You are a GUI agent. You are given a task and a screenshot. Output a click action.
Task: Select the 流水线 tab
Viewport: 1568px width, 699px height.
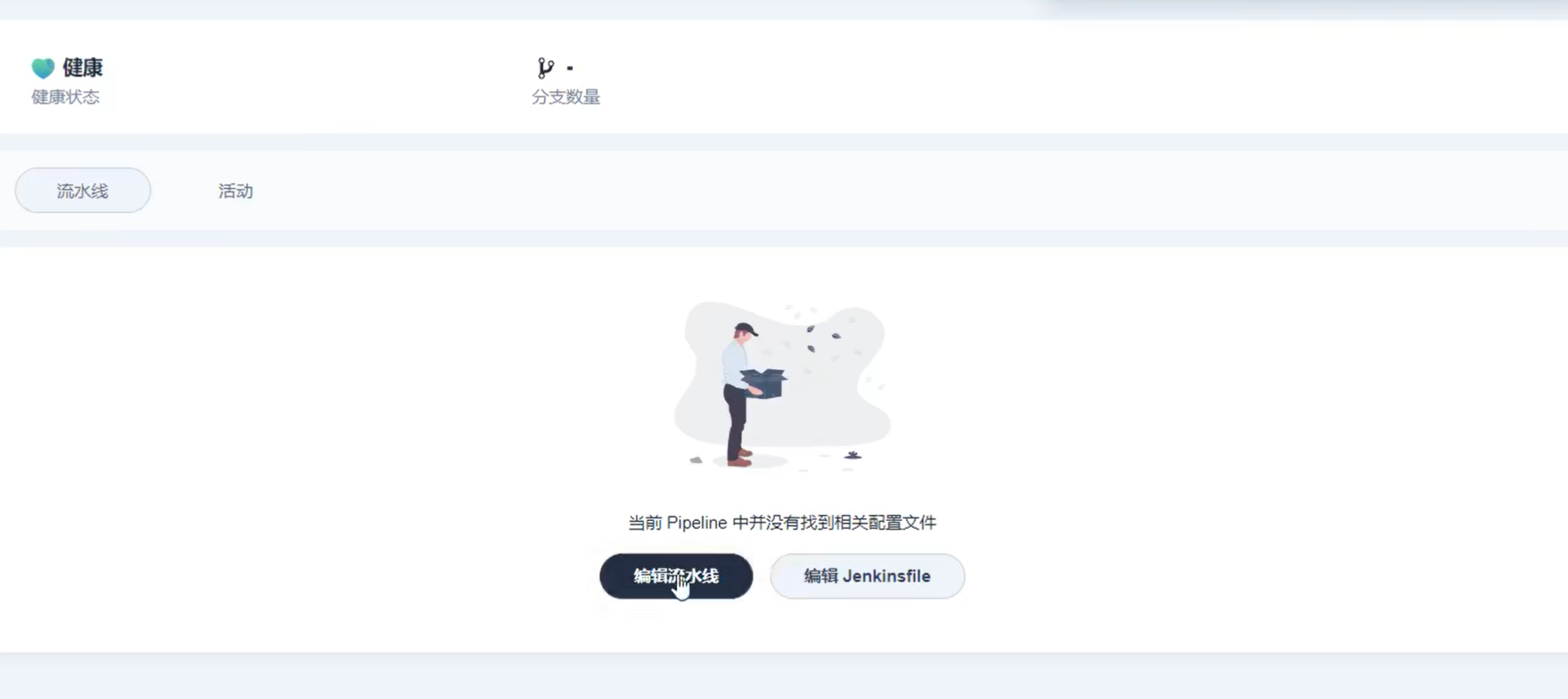(x=83, y=191)
